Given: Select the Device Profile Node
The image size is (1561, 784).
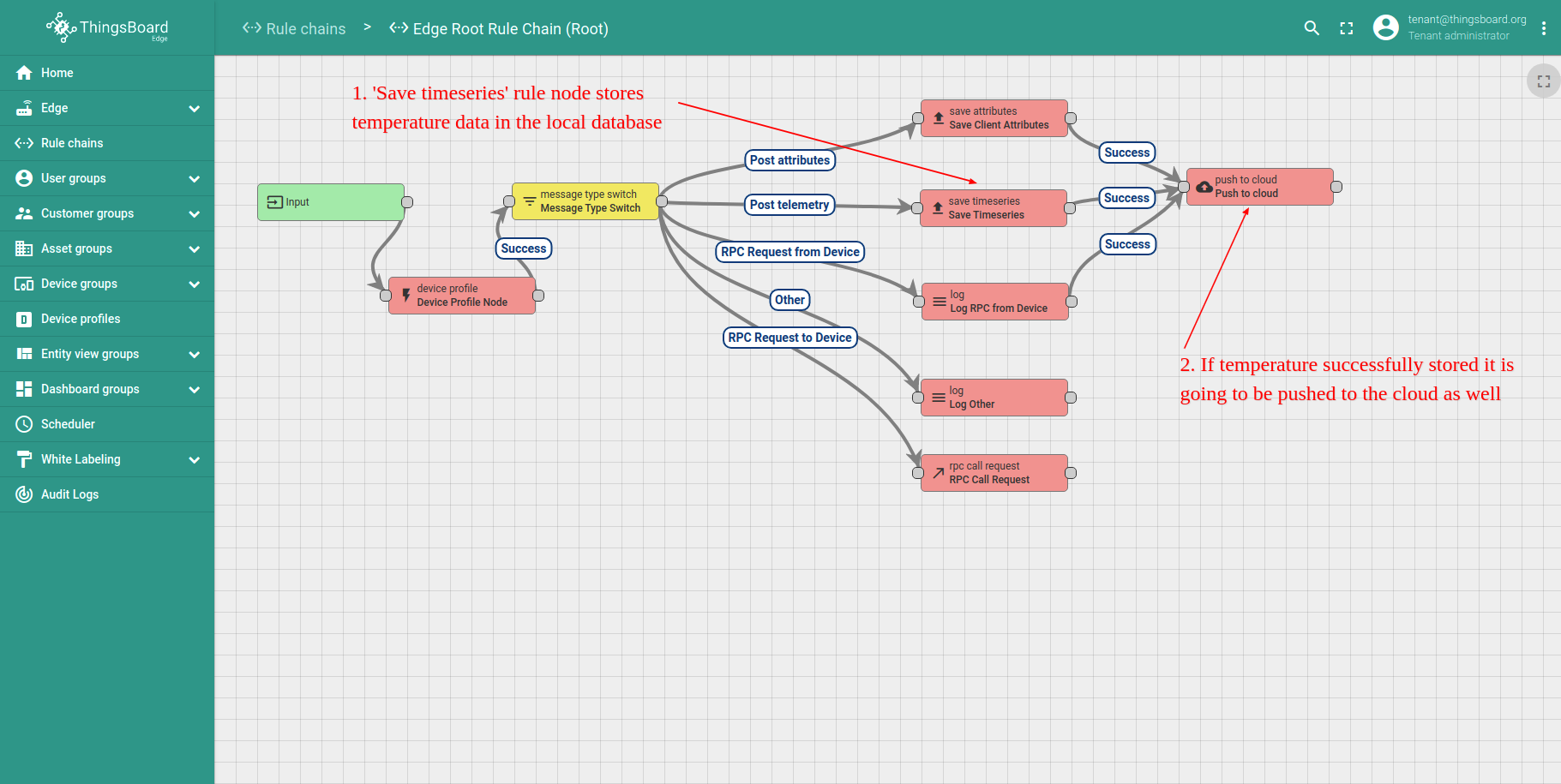Looking at the screenshot, I should click(x=462, y=296).
